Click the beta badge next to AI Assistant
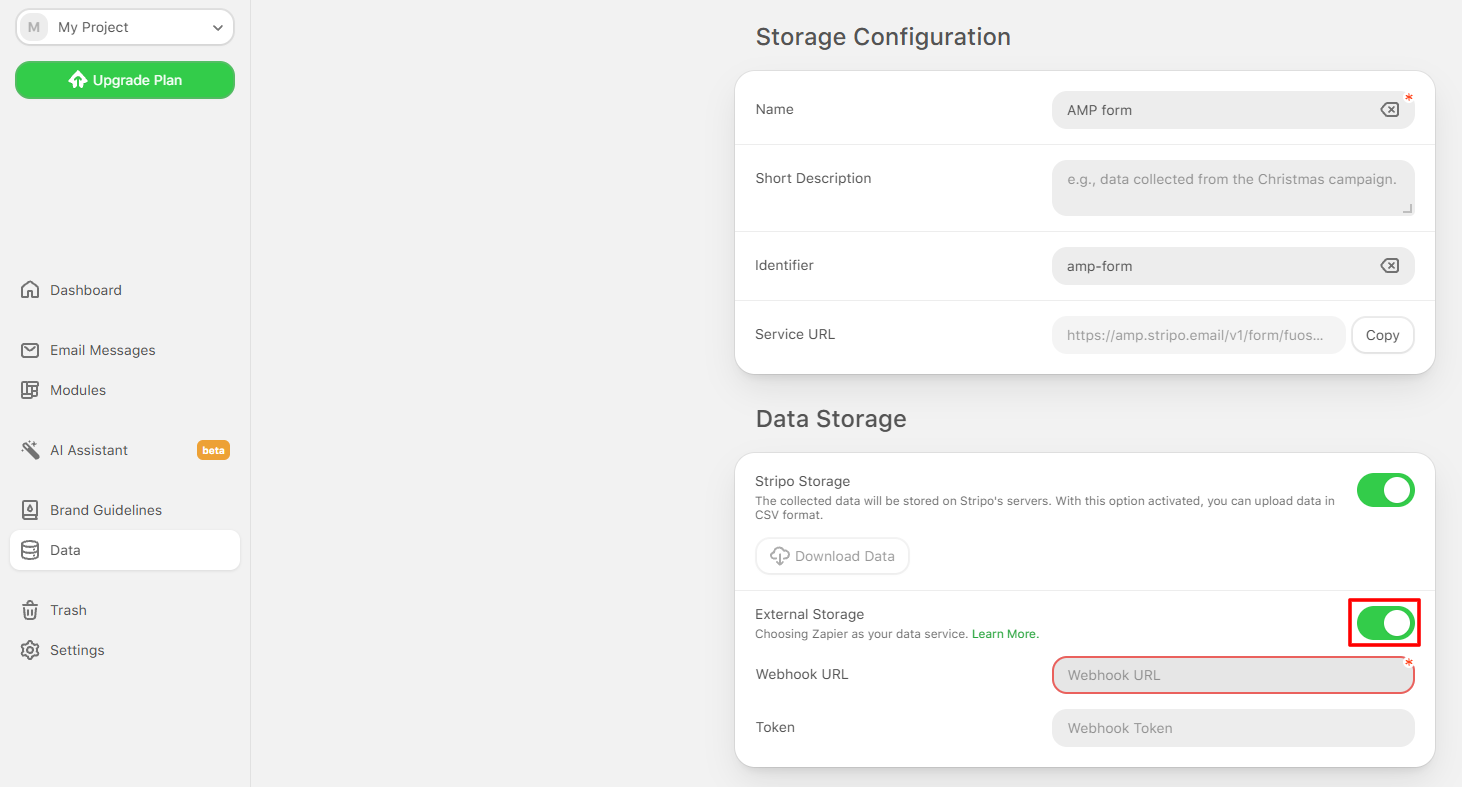The image size is (1462, 787). pyautogui.click(x=213, y=450)
